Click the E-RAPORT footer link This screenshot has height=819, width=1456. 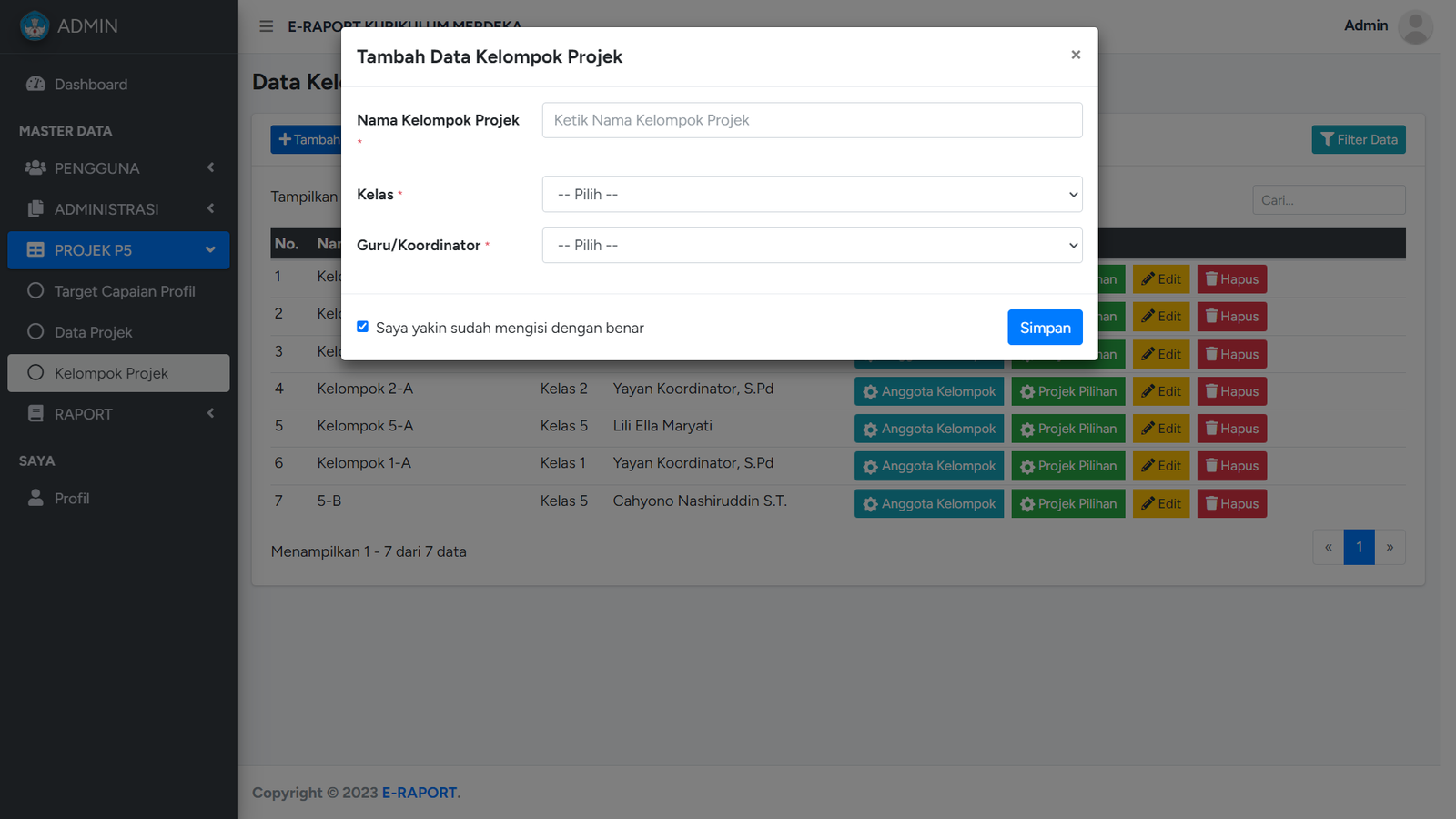420,793
